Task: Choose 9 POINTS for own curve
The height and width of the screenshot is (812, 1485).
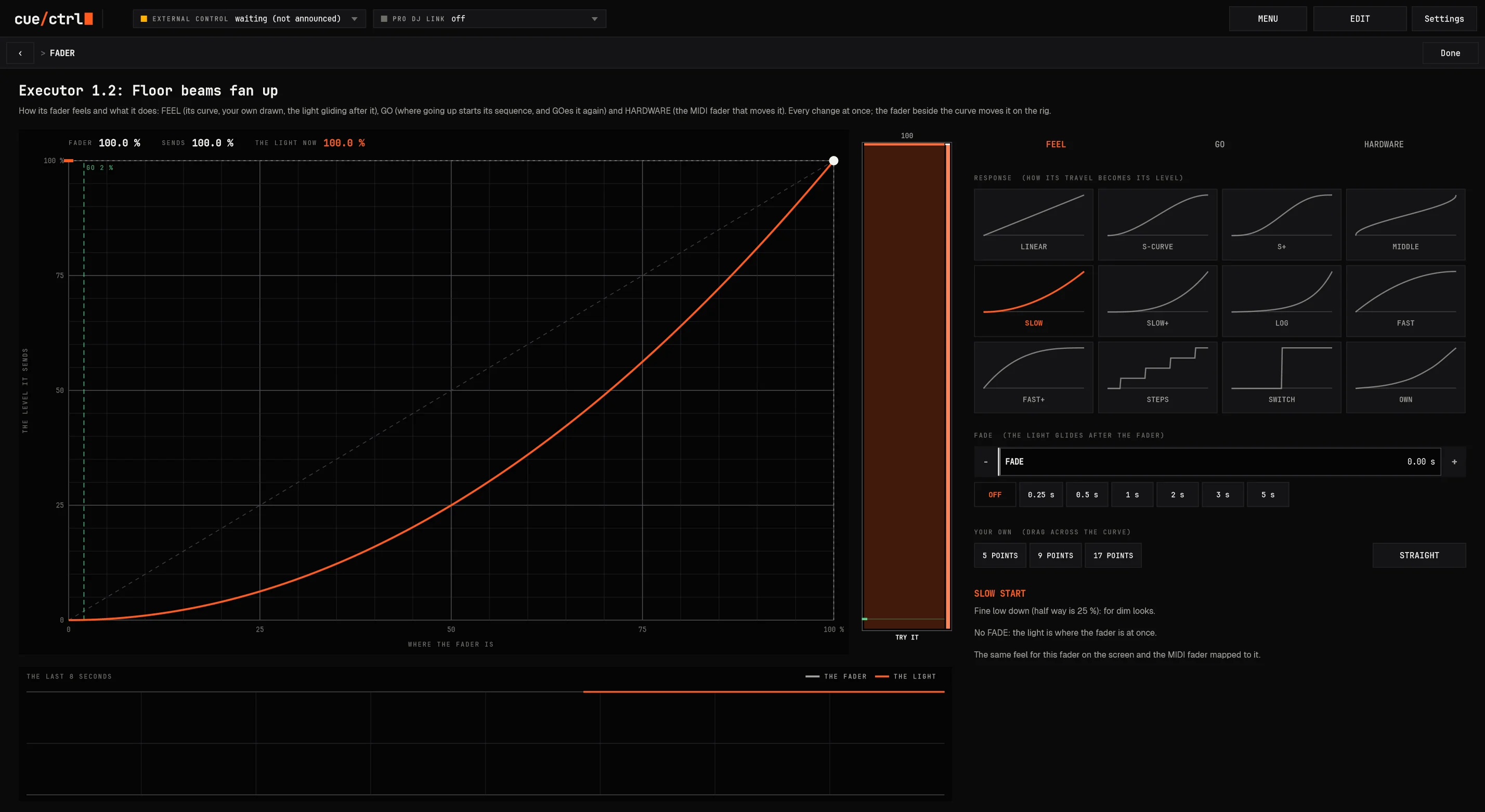Action: 1055,556
